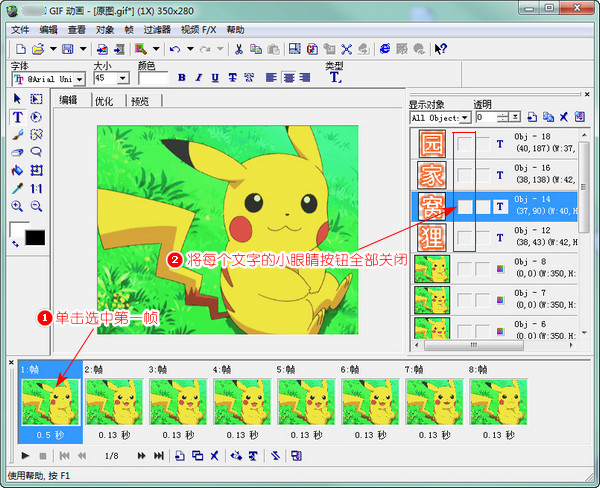Screen dimensions: 600x488
Task: Expand the dropdown beside the image wizard icon
Action: (x=156, y=49)
